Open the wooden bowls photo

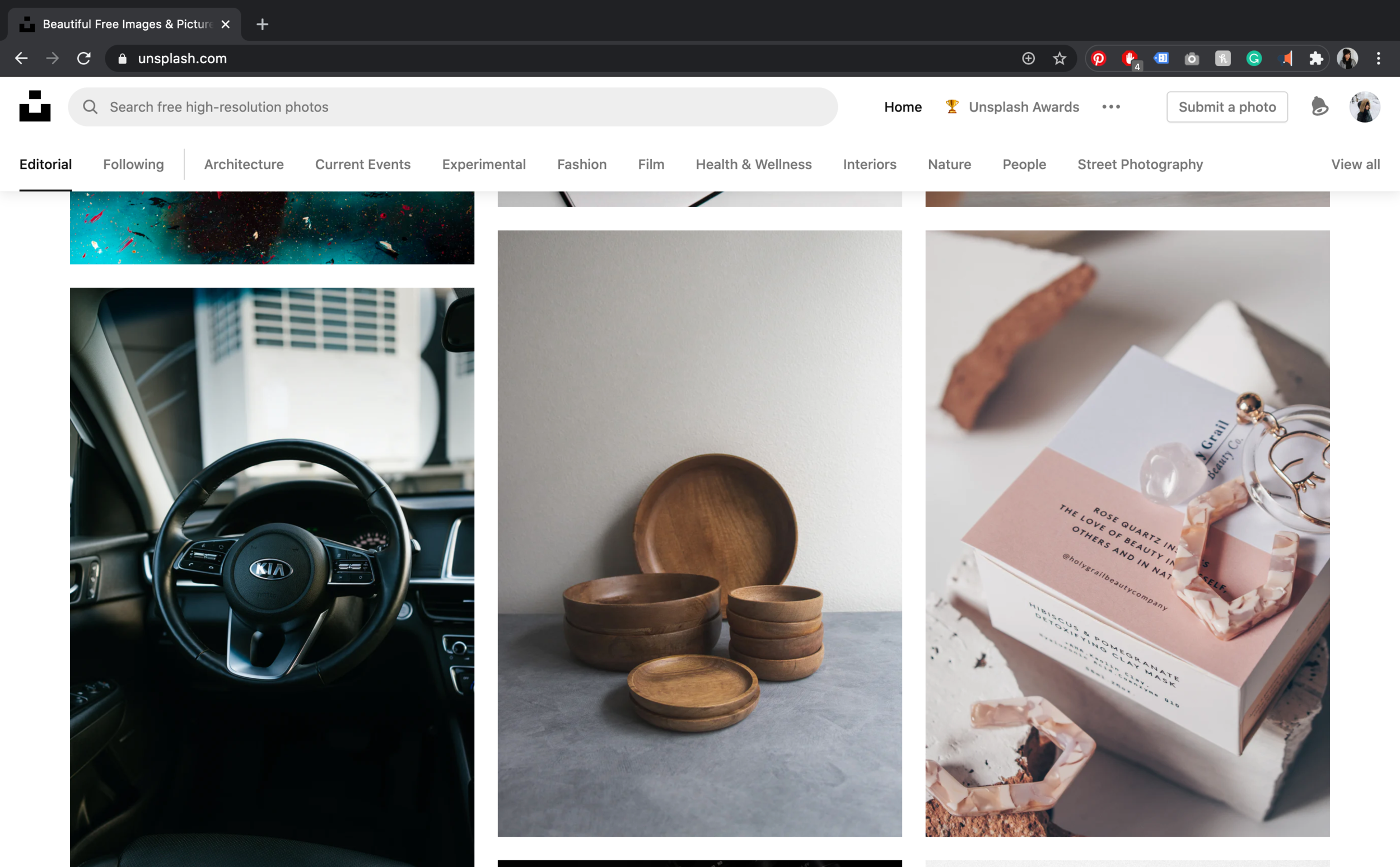tap(699, 533)
